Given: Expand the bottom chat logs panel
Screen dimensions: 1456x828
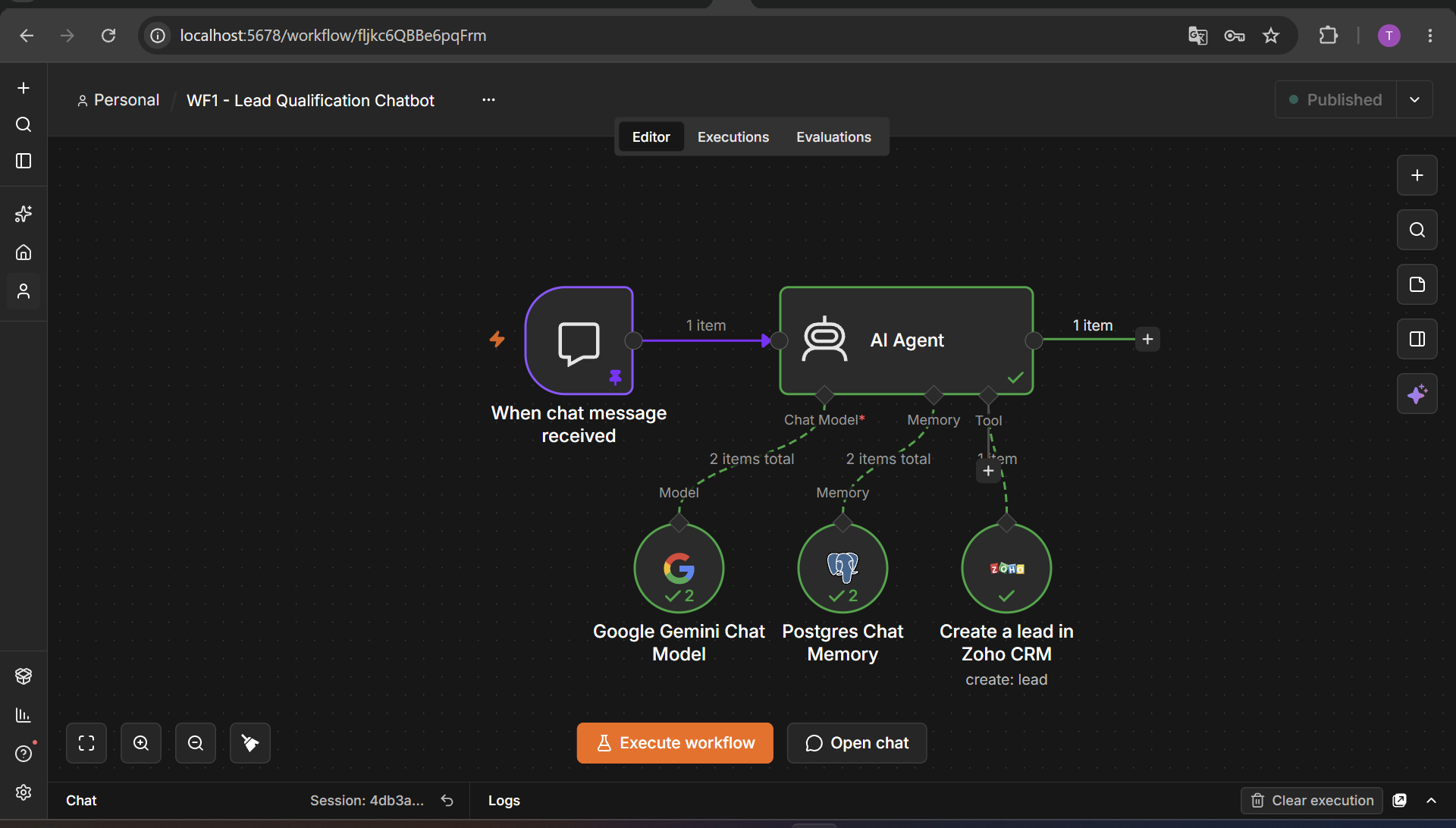Looking at the screenshot, I should pyautogui.click(x=1432, y=801).
